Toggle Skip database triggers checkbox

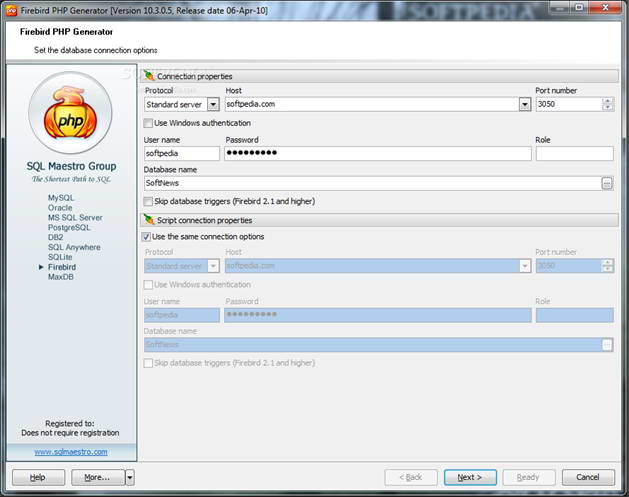point(149,201)
